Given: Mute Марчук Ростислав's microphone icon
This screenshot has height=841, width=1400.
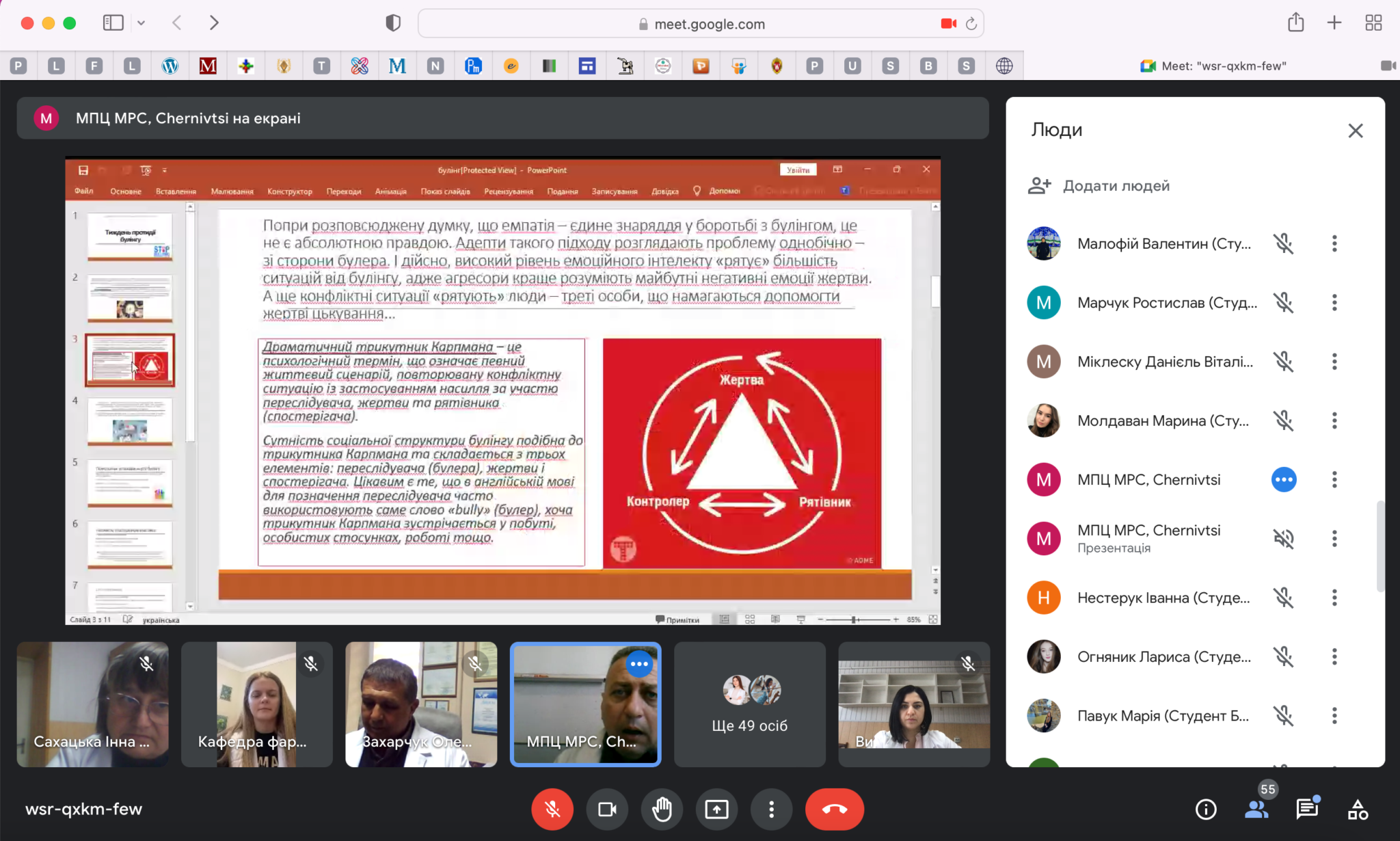Looking at the screenshot, I should (x=1283, y=303).
